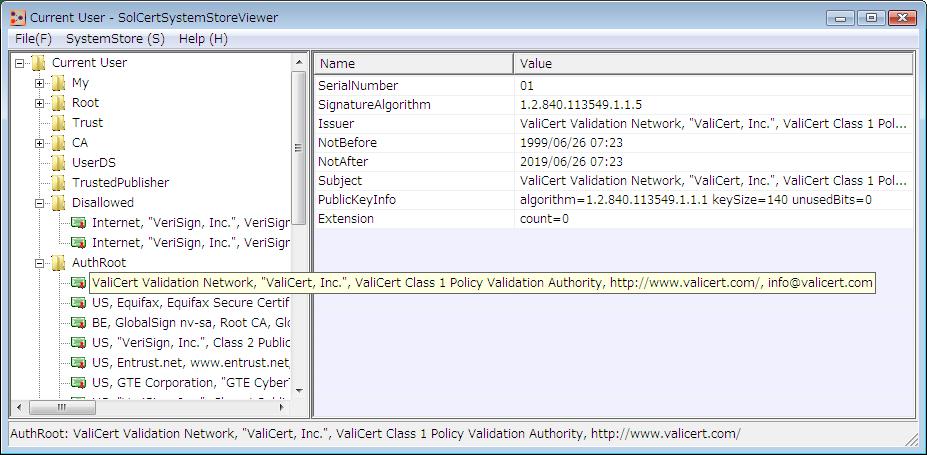Click the VeriSign Class 2 certificate icon
927x455 pixels.
[79, 343]
